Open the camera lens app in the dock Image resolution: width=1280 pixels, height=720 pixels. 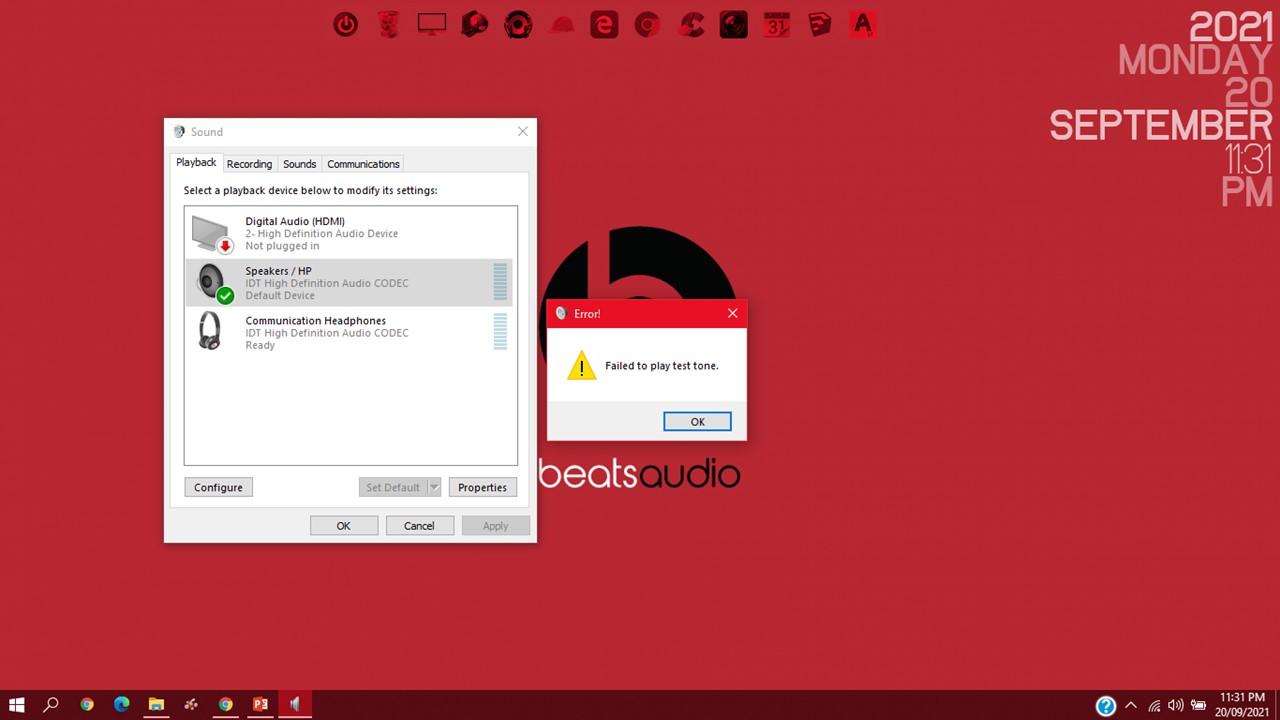pos(734,24)
